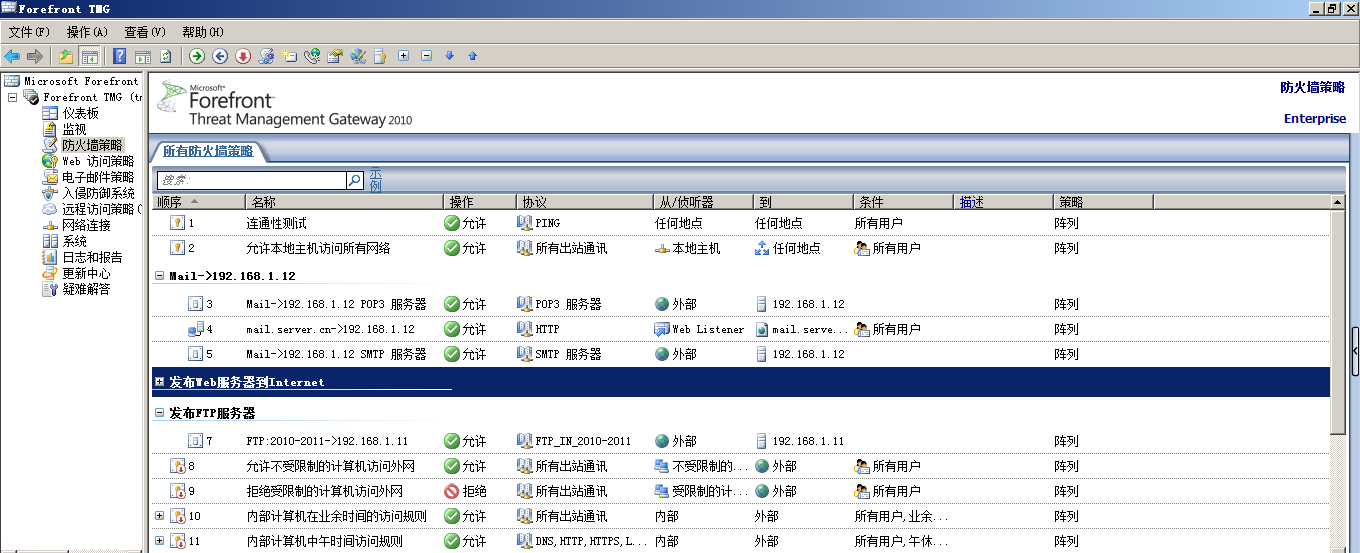Click the refresh icon in toolbar

pyautogui.click(x=166, y=56)
